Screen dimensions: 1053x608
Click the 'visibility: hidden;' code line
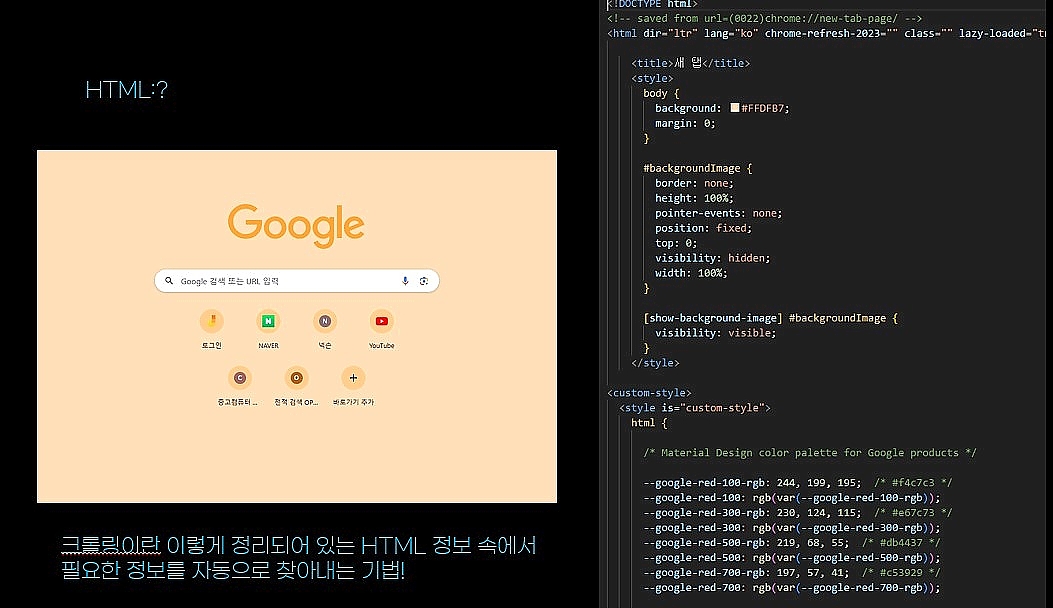713,257
